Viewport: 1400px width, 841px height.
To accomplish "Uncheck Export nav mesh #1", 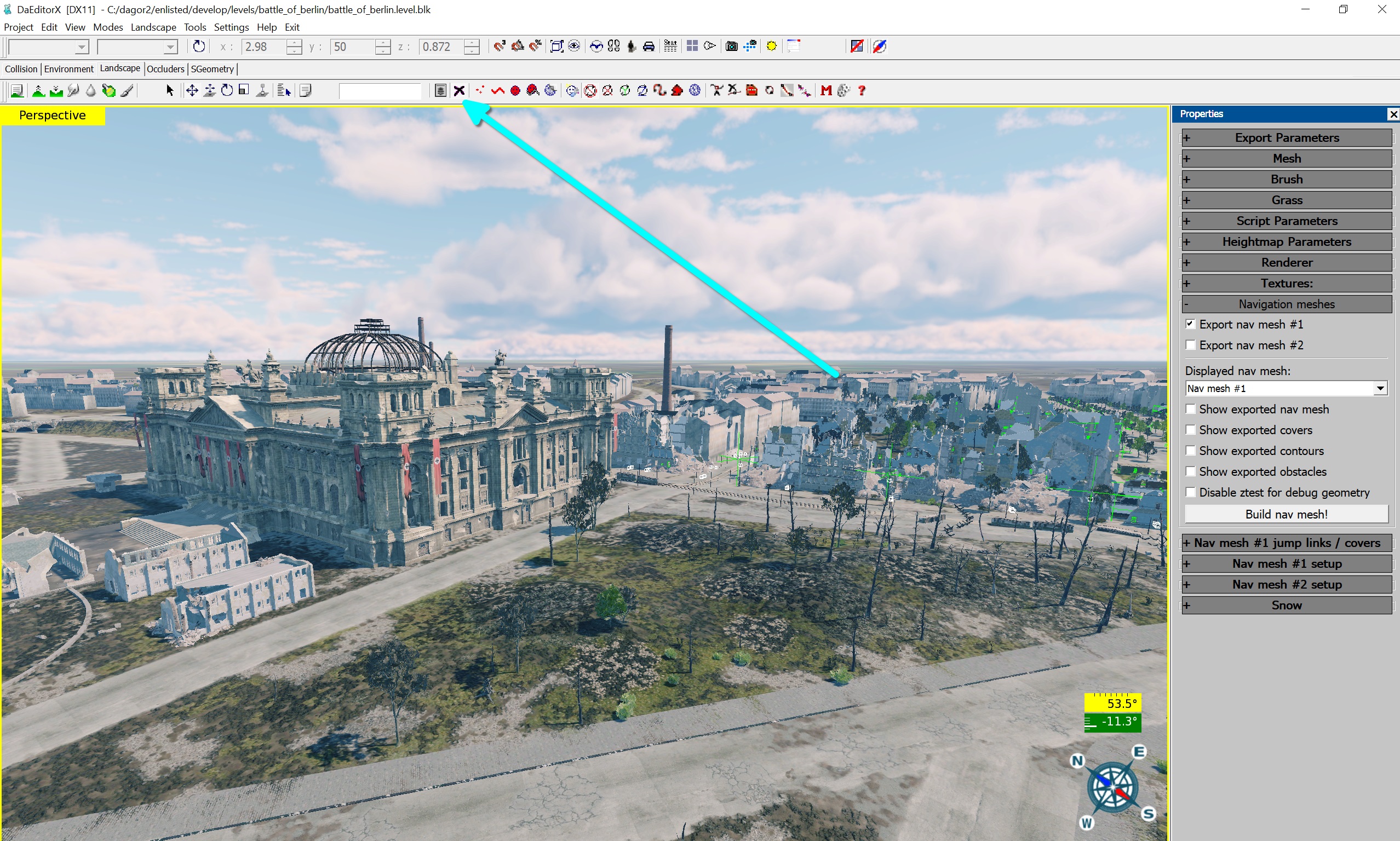I will click(x=1190, y=324).
